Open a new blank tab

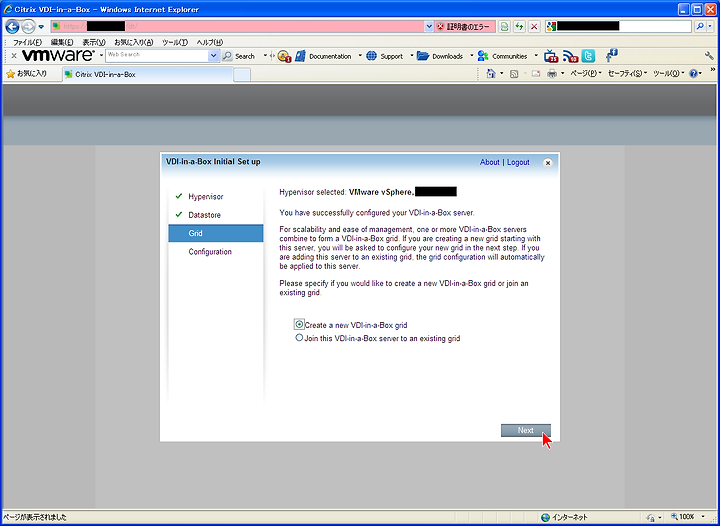coord(242,75)
